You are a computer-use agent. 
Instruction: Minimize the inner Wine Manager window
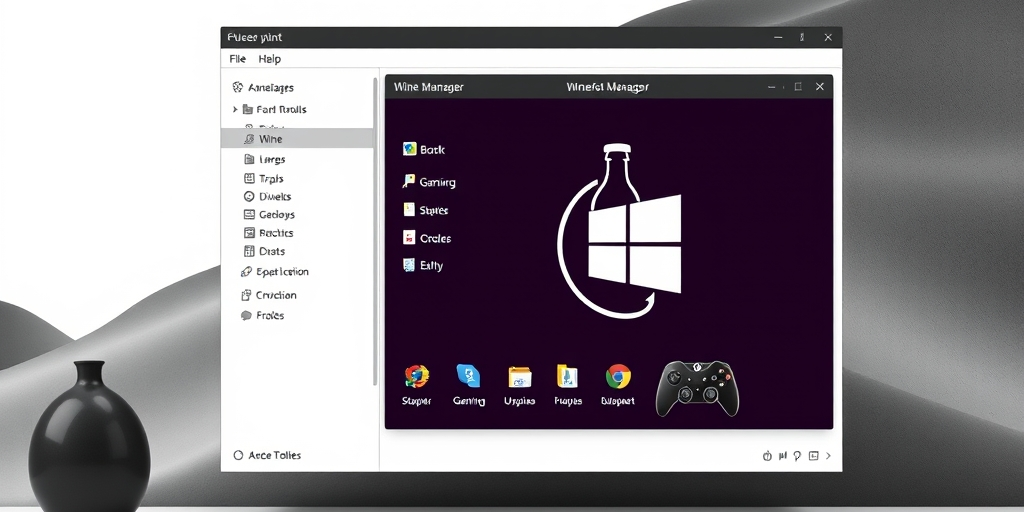click(773, 87)
